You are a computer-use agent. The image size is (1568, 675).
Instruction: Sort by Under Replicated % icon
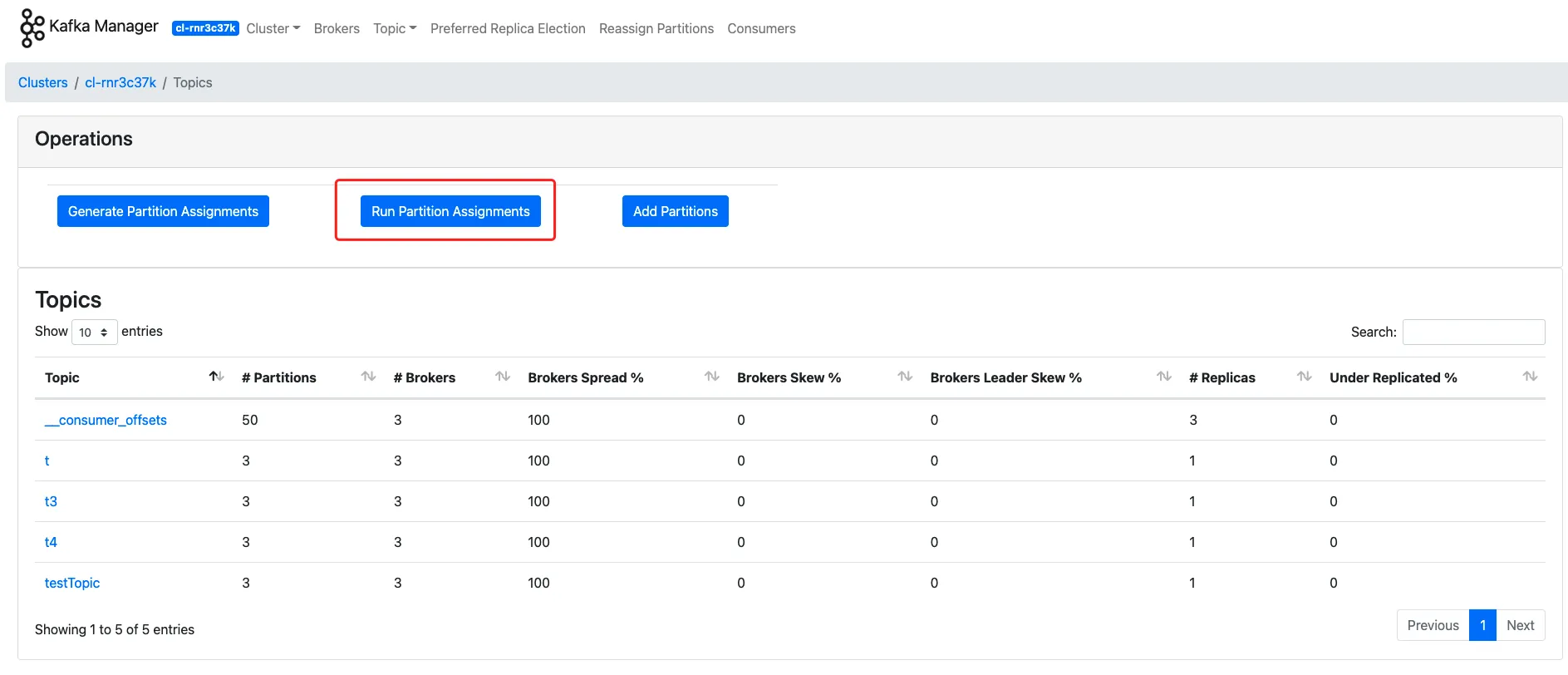(x=1529, y=377)
